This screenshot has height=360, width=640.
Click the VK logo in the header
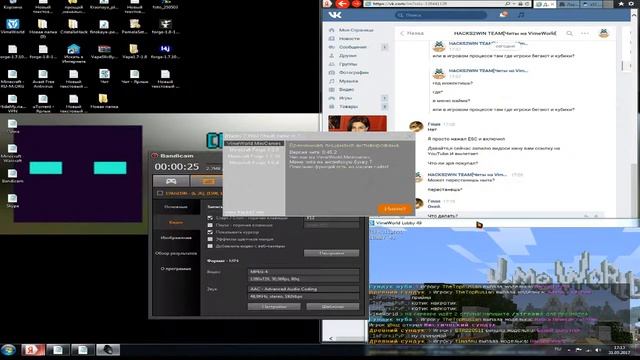(x=335, y=15)
